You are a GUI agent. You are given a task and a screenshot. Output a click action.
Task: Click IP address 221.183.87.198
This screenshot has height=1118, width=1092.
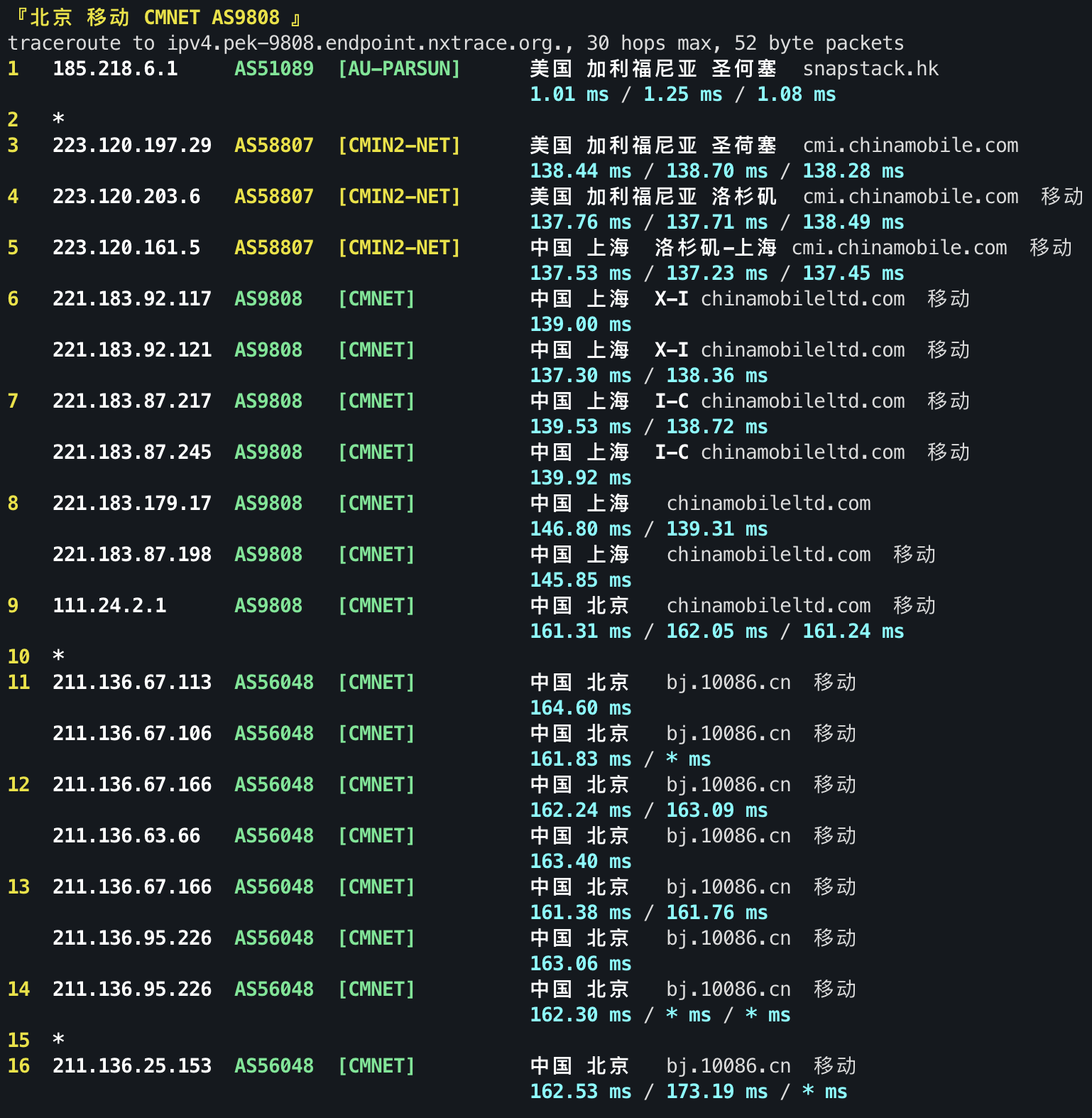point(132,555)
